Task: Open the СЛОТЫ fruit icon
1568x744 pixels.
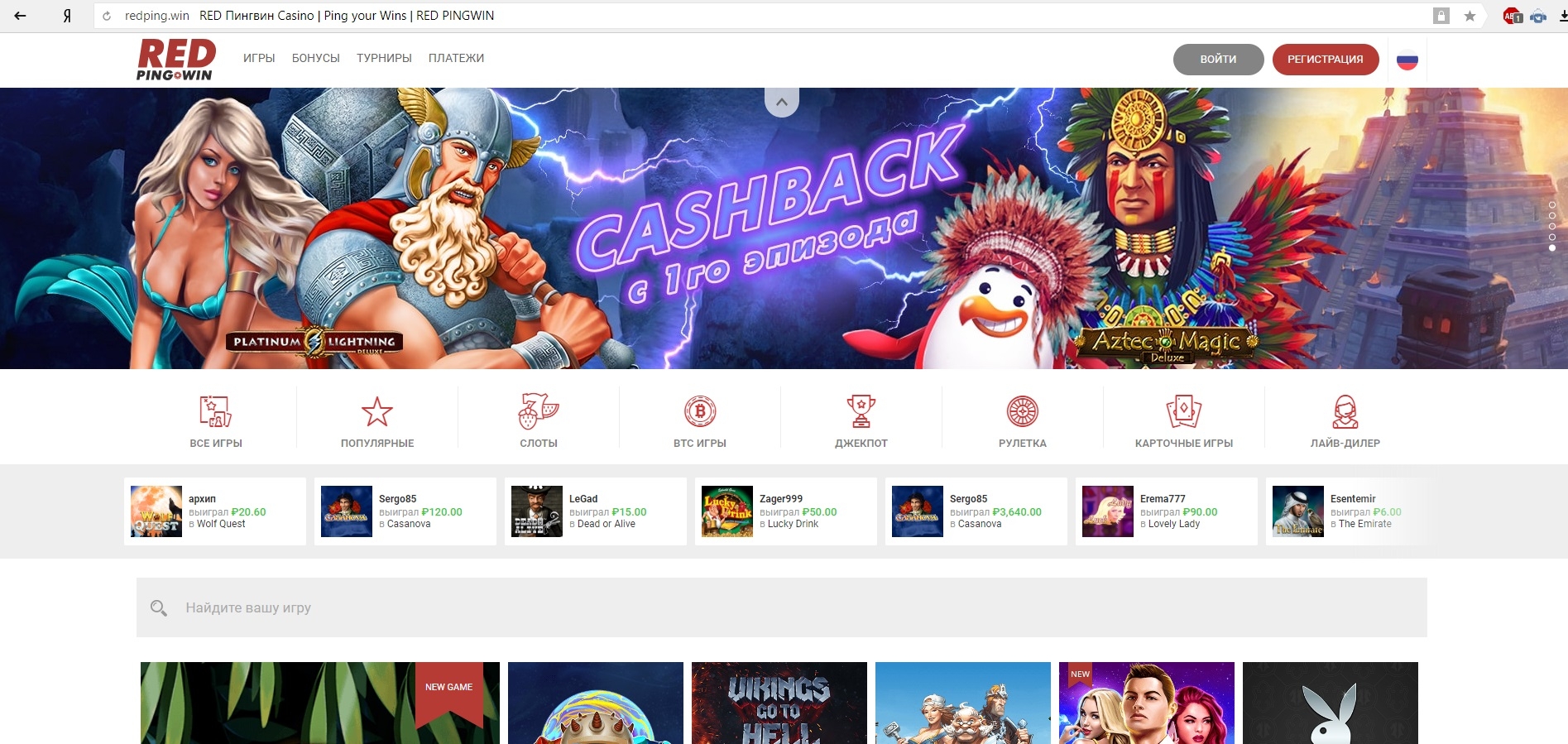Action: [538, 412]
